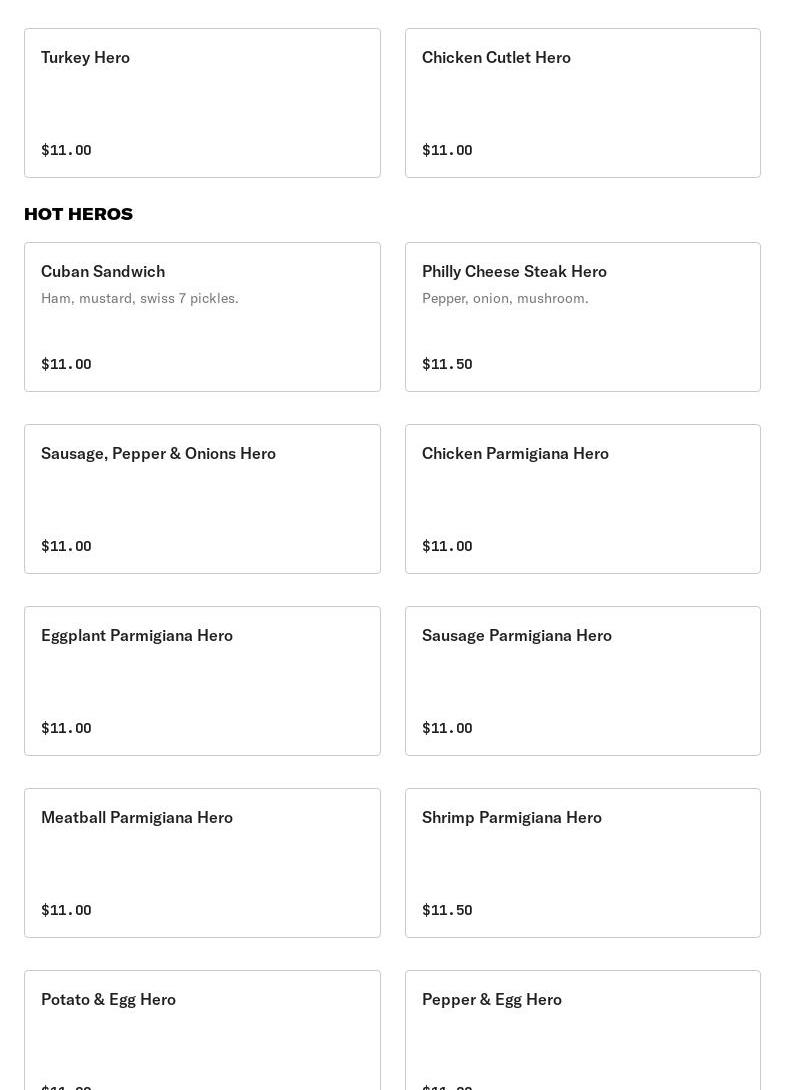Pick the Pepper & Egg Hero card
The height and width of the screenshot is (1090, 785).
[x=582, y=1030]
